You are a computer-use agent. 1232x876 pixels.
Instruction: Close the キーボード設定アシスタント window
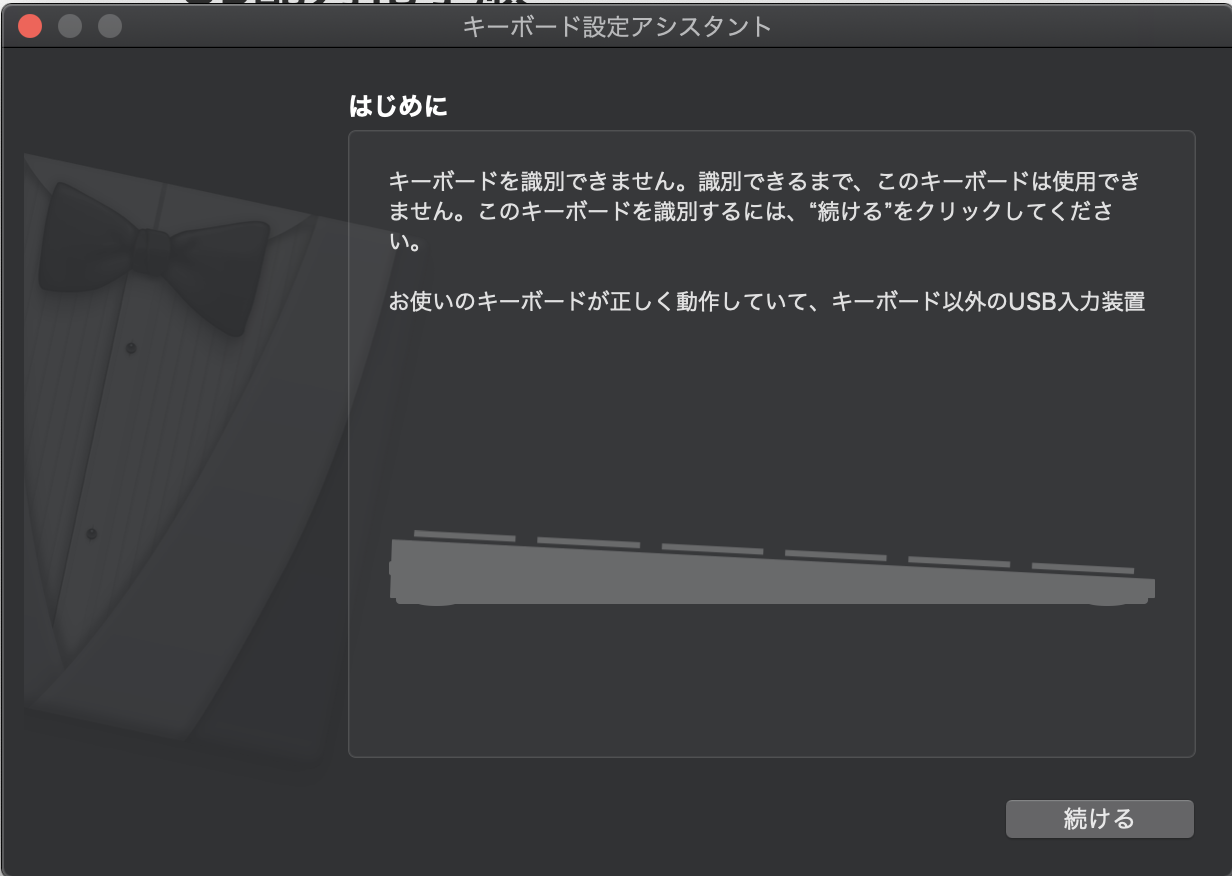(30, 26)
